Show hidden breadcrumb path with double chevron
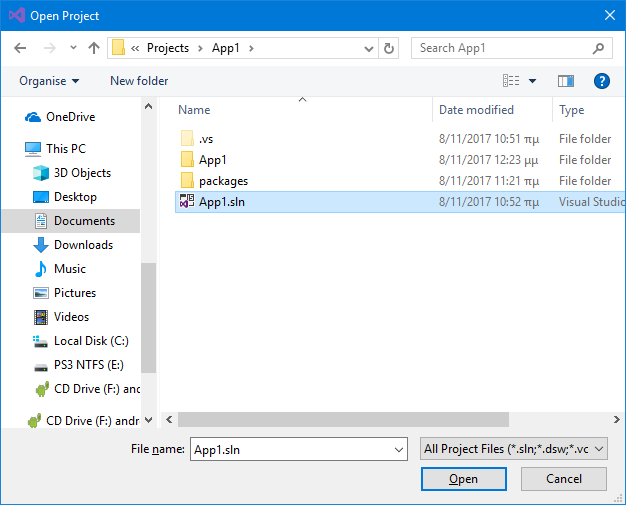The image size is (626, 505). point(135,48)
